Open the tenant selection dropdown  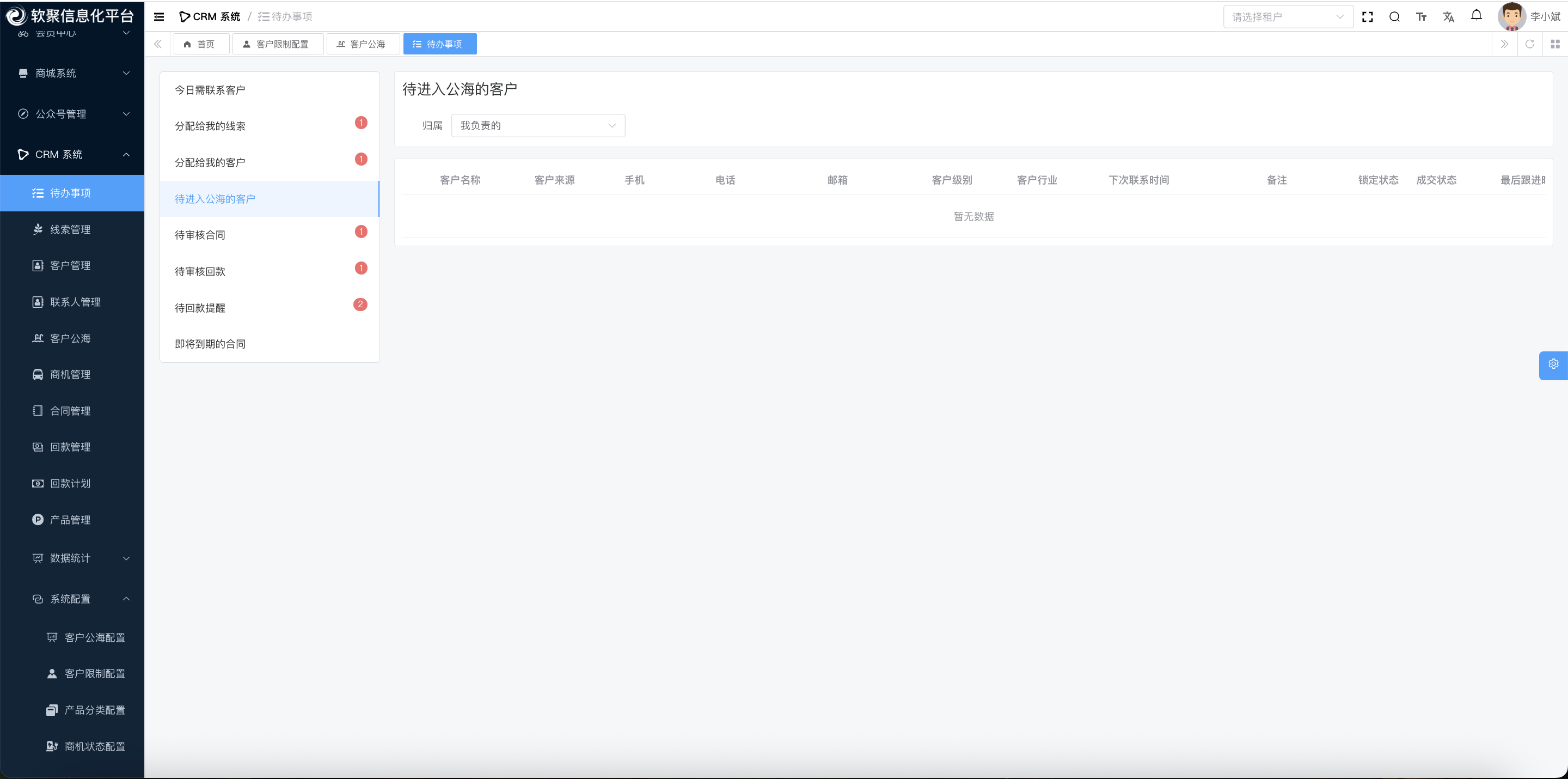[x=1288, y=17]
